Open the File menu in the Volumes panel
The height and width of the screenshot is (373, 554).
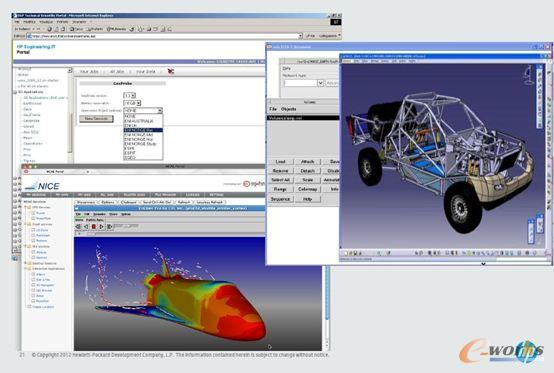tap(273, 109)
